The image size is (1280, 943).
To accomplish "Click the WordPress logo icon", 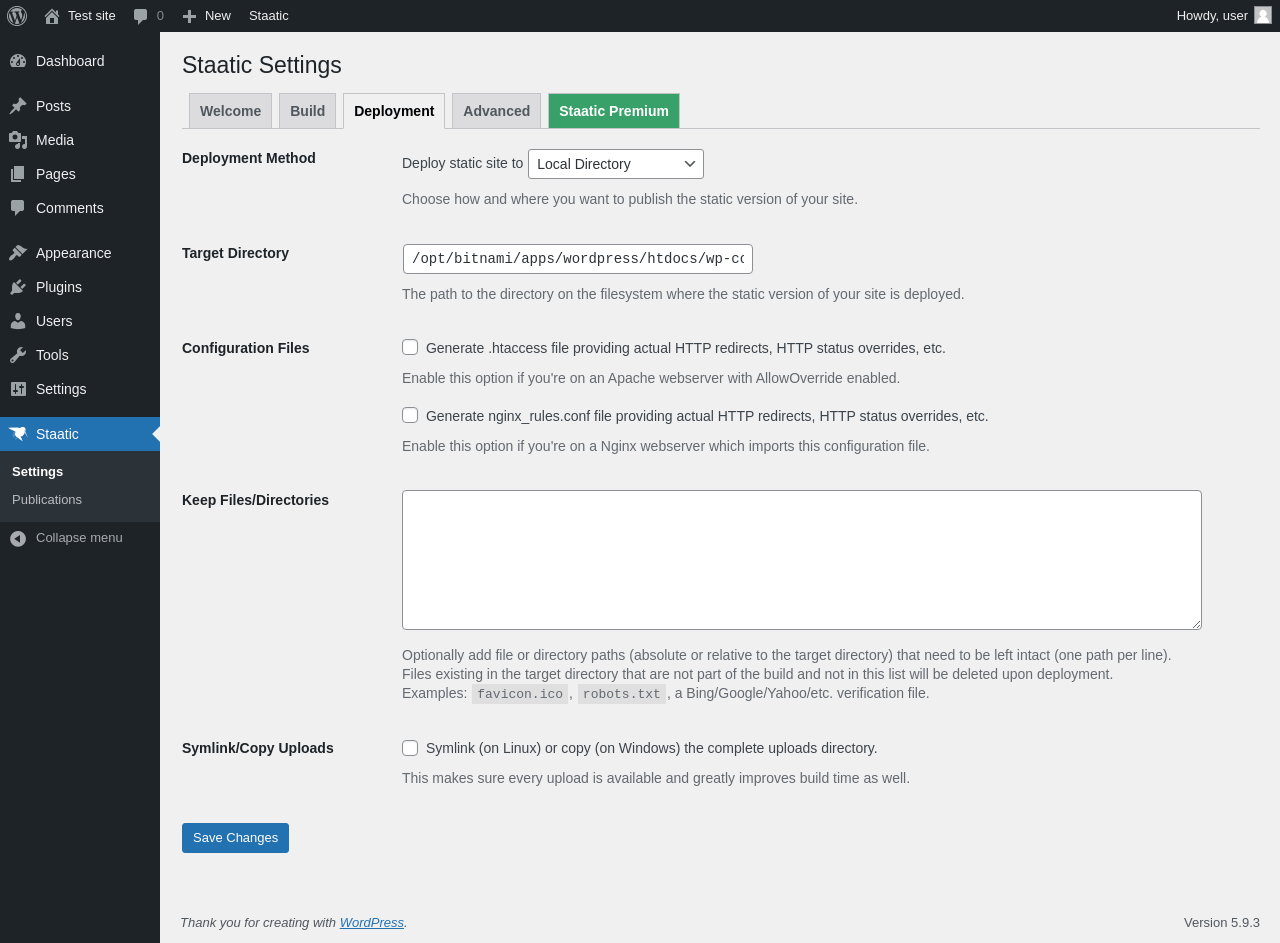I will 17,16.
